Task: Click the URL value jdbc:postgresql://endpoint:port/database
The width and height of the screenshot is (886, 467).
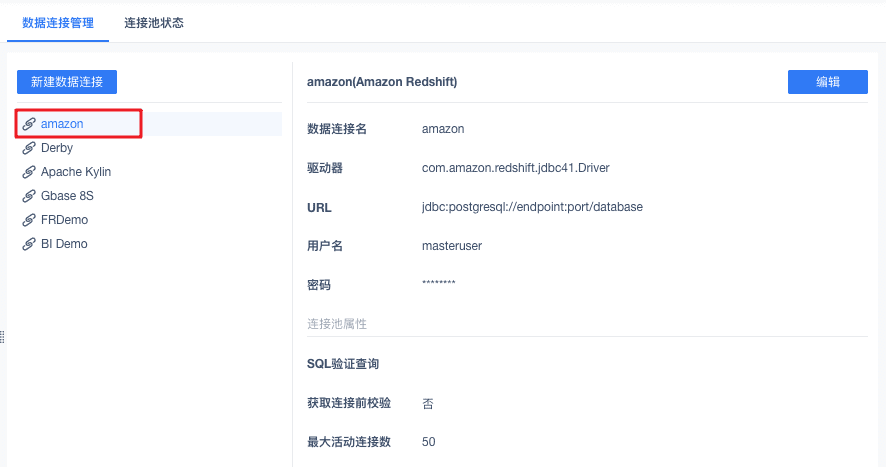Action: click(532, 207)
